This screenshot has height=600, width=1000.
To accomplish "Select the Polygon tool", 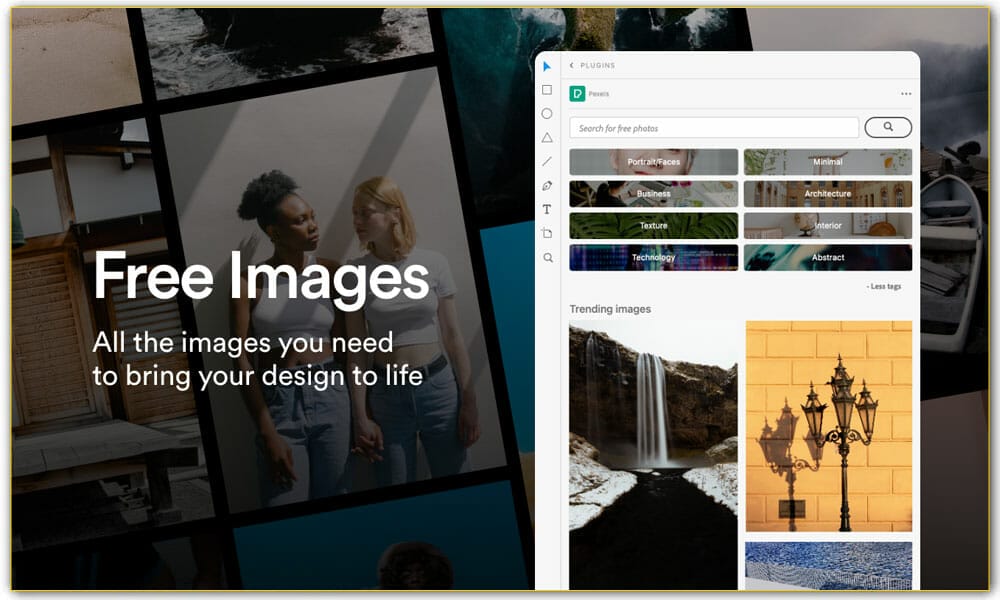I will (547, 138).
